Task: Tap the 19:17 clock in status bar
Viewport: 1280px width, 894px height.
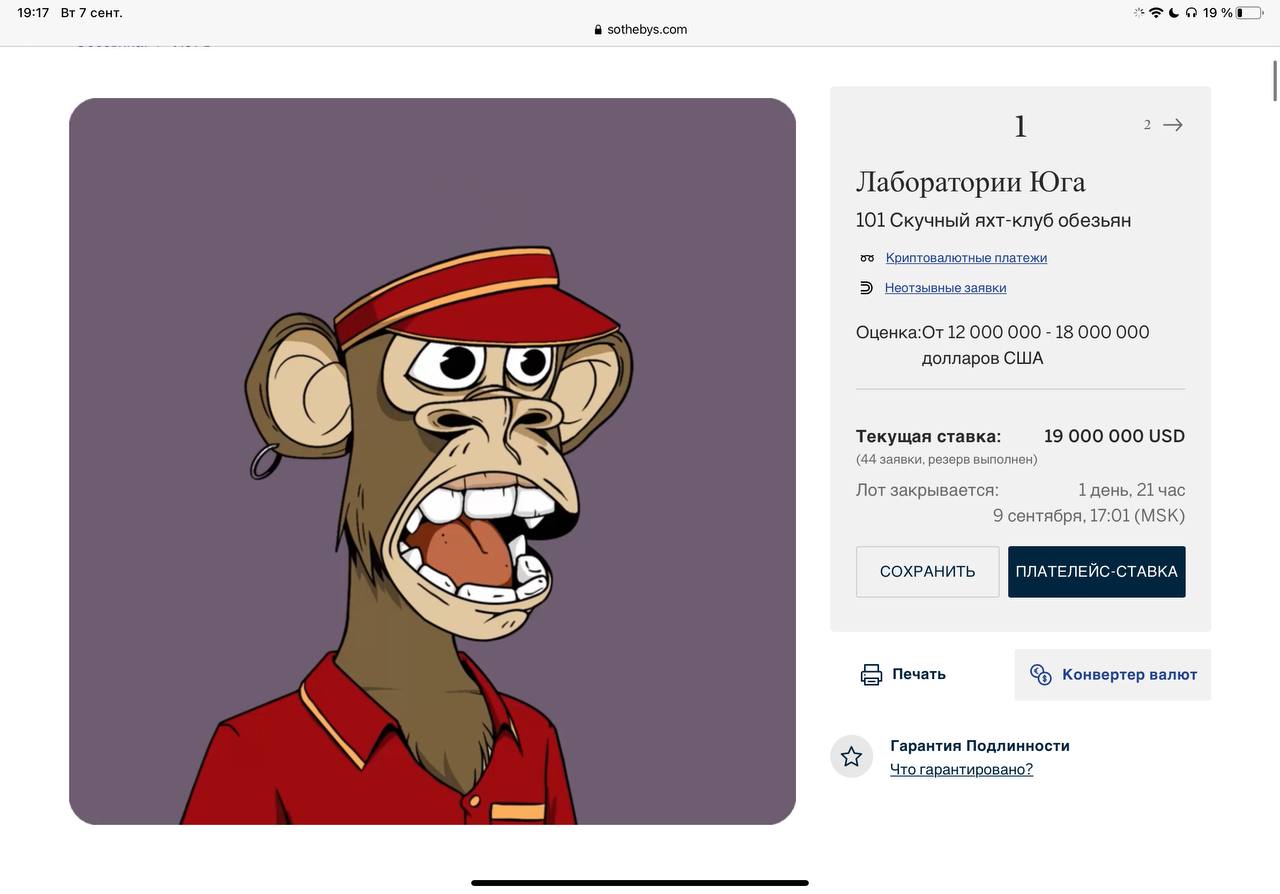Action: (x=33, y=13)
